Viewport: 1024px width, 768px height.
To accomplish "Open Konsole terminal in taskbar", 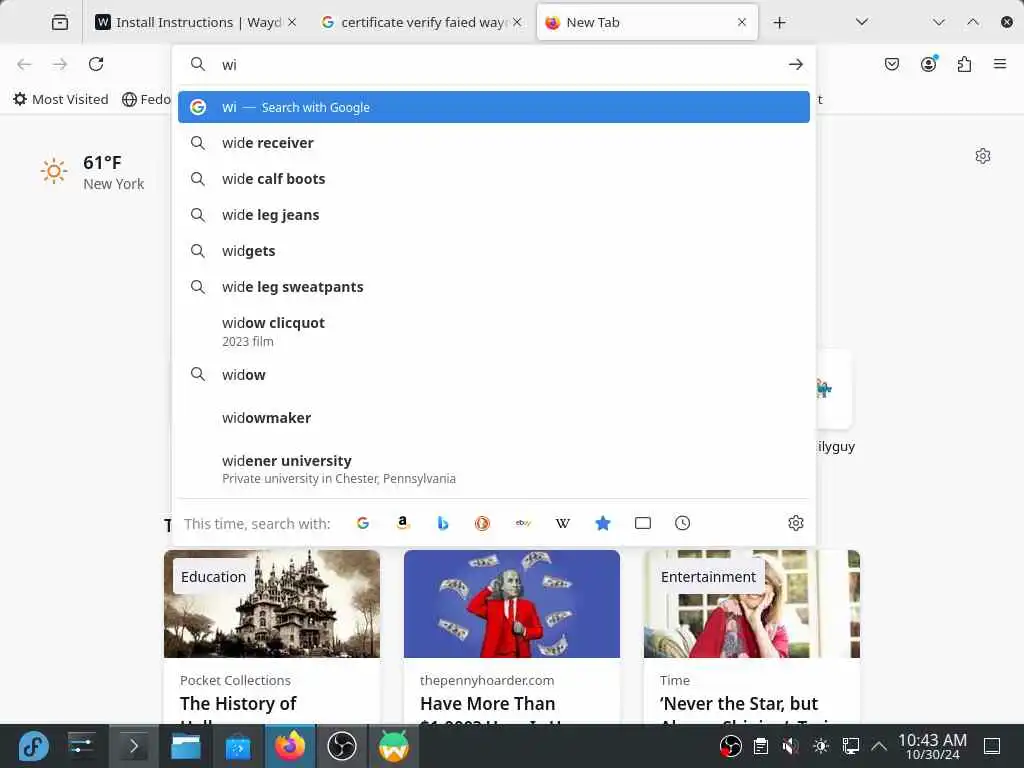I will [x=133, y=746].
